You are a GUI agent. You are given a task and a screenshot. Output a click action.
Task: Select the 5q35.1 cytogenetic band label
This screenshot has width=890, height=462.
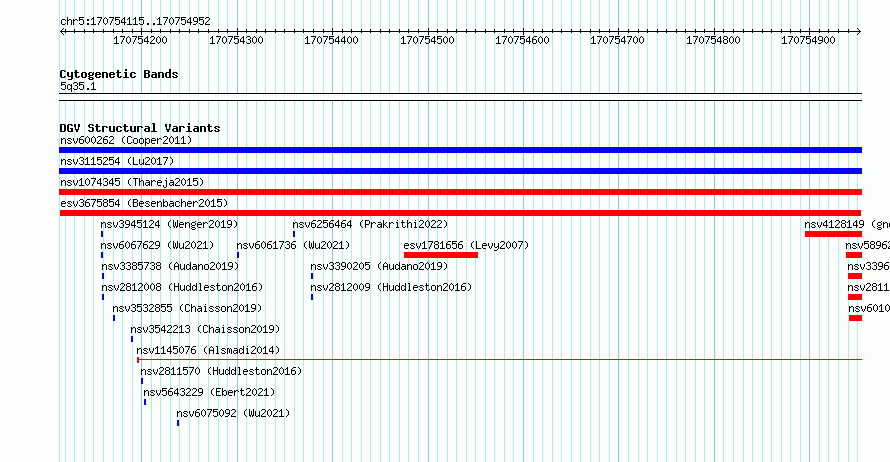(78, 86)
